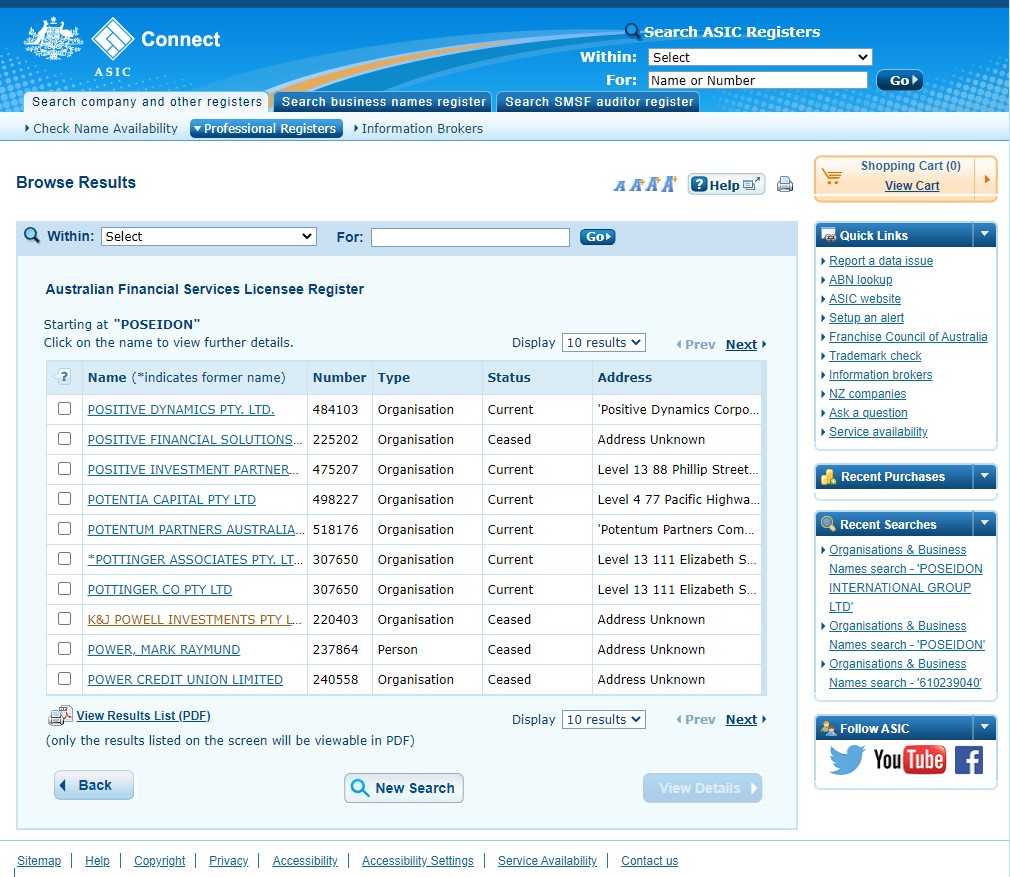The width and height of the screenshot is (1010, 877).
Task: Click the shopping cart icon
Action: pyautogui.click(x=832, y=176)
